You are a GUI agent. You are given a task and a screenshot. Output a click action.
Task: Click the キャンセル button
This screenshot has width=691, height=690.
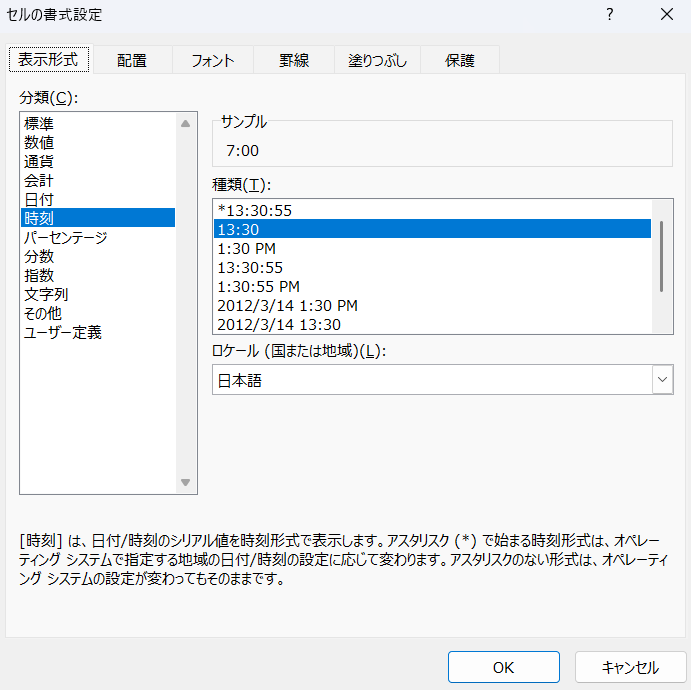(630, 668)
